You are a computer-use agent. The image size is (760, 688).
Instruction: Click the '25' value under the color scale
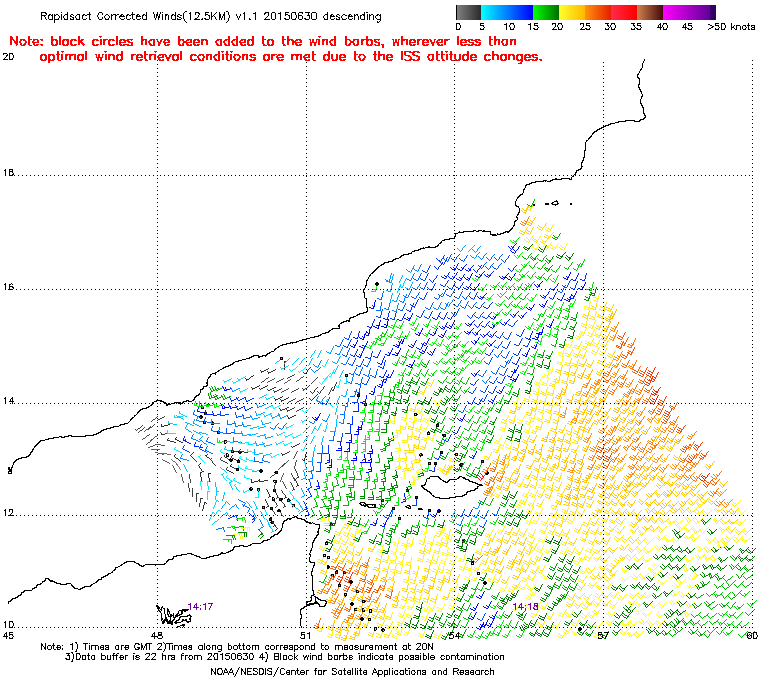click(x=585, y=27)
